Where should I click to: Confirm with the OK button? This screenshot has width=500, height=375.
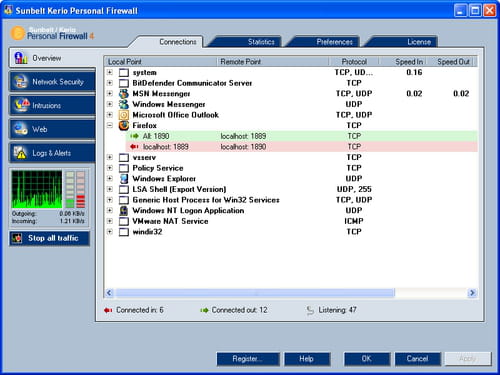click(367, 359)
